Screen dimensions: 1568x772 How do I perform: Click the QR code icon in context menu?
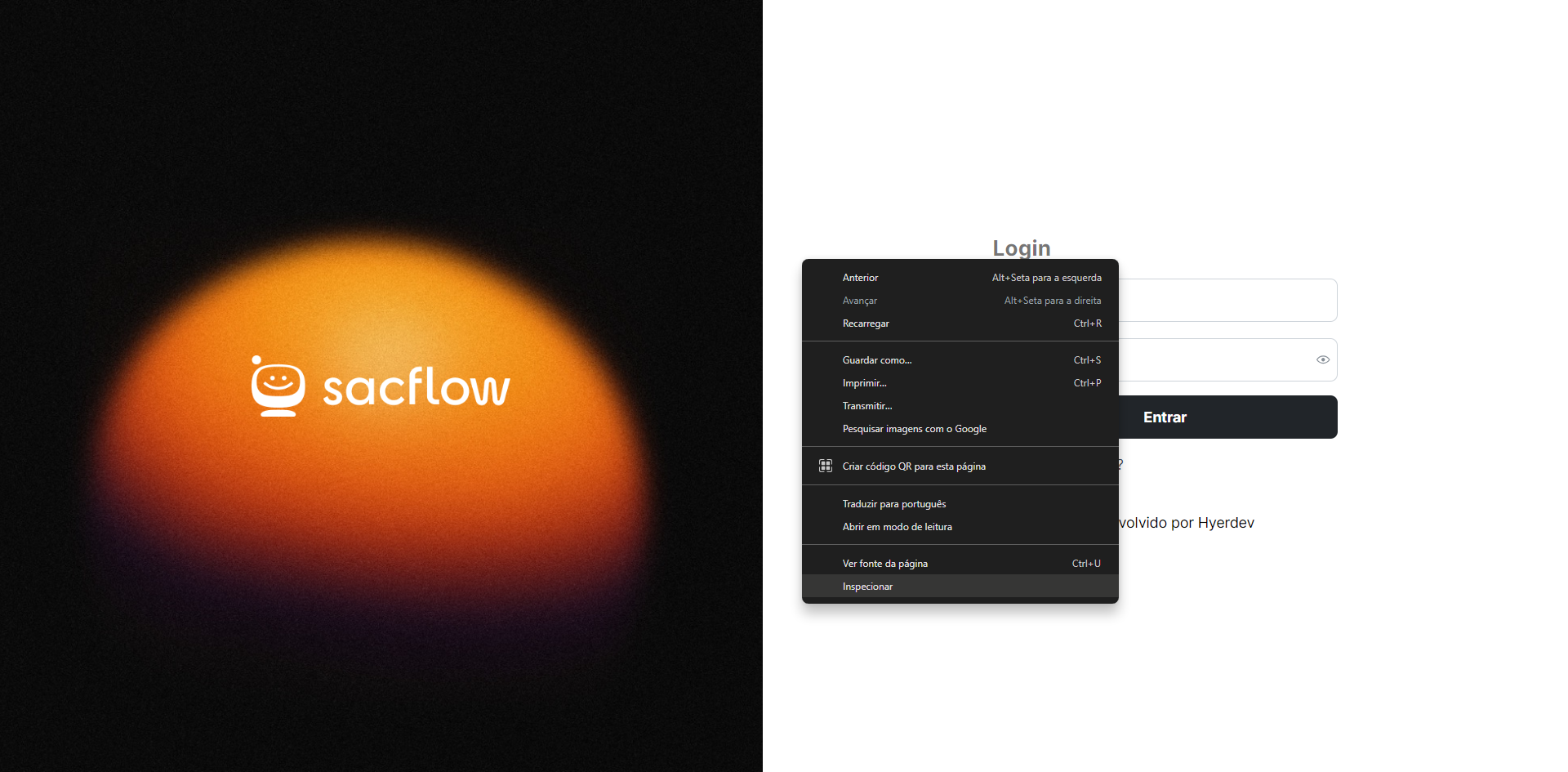pos(825,466)
